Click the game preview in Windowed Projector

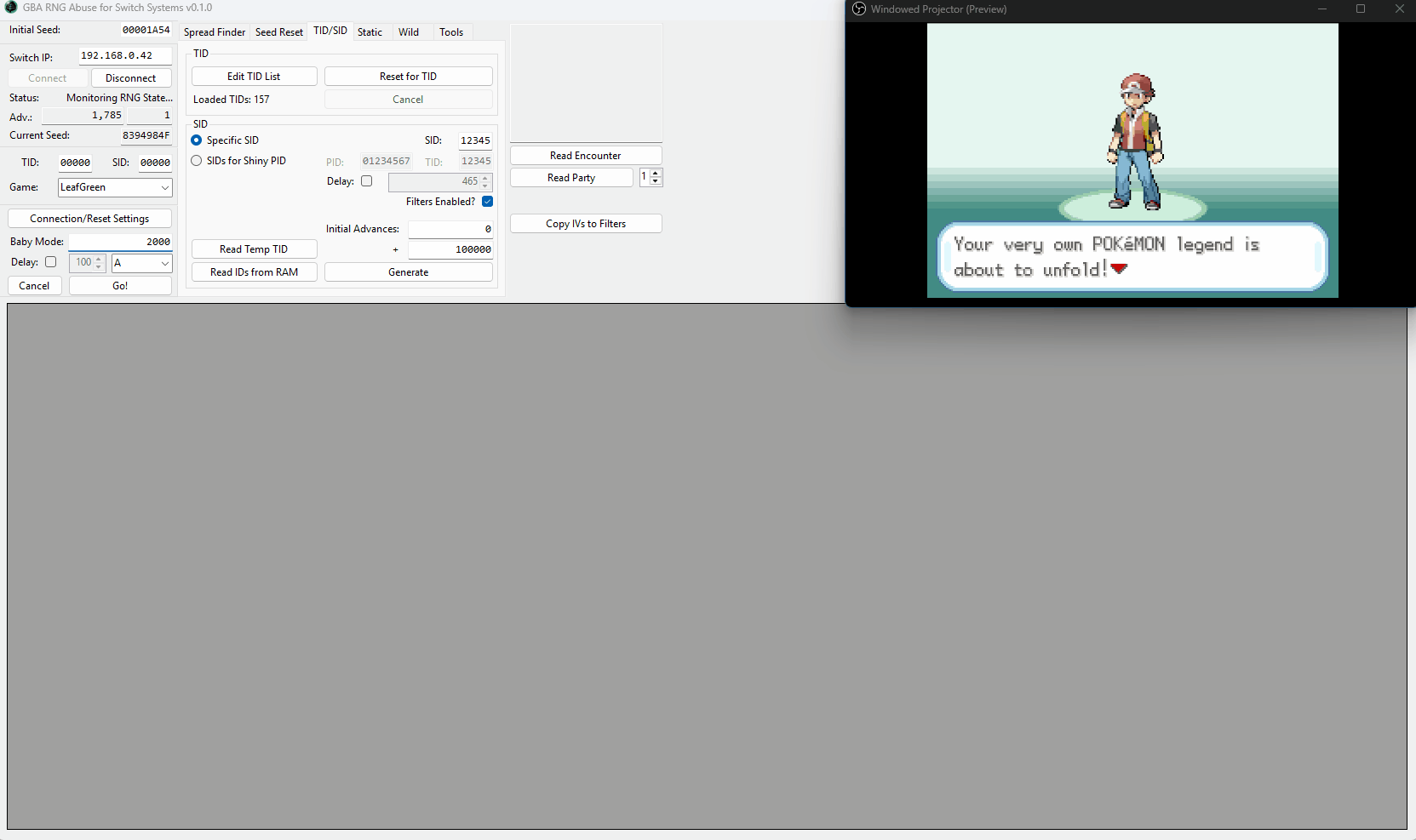click(x=1132, y=160)
